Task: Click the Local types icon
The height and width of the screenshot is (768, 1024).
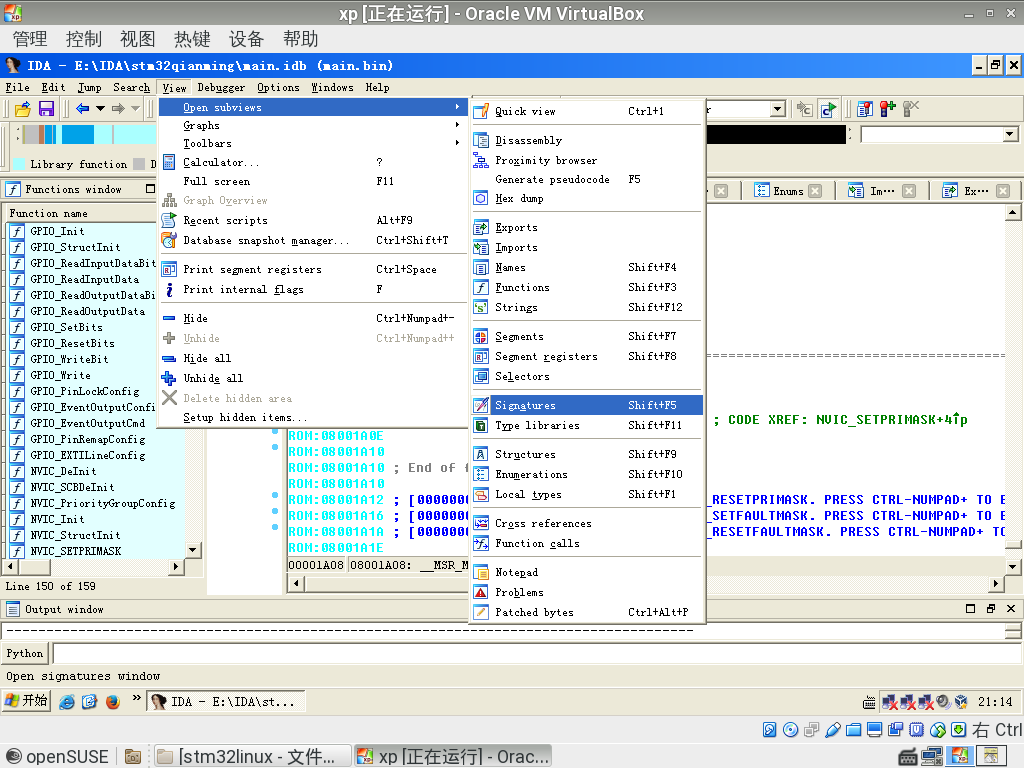Action: click(481, 494)
